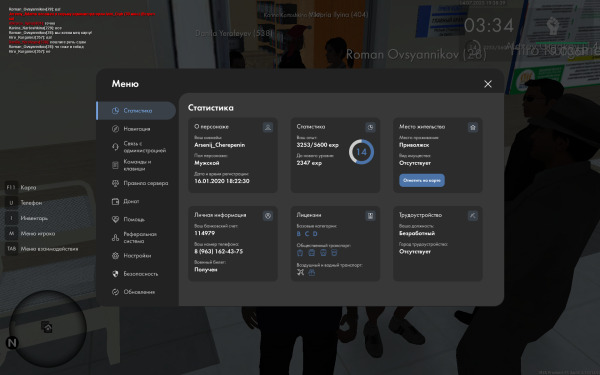Open the Реферальная система icon
Viewport: 600px width, 375px height.
click(x=115, y=238)
